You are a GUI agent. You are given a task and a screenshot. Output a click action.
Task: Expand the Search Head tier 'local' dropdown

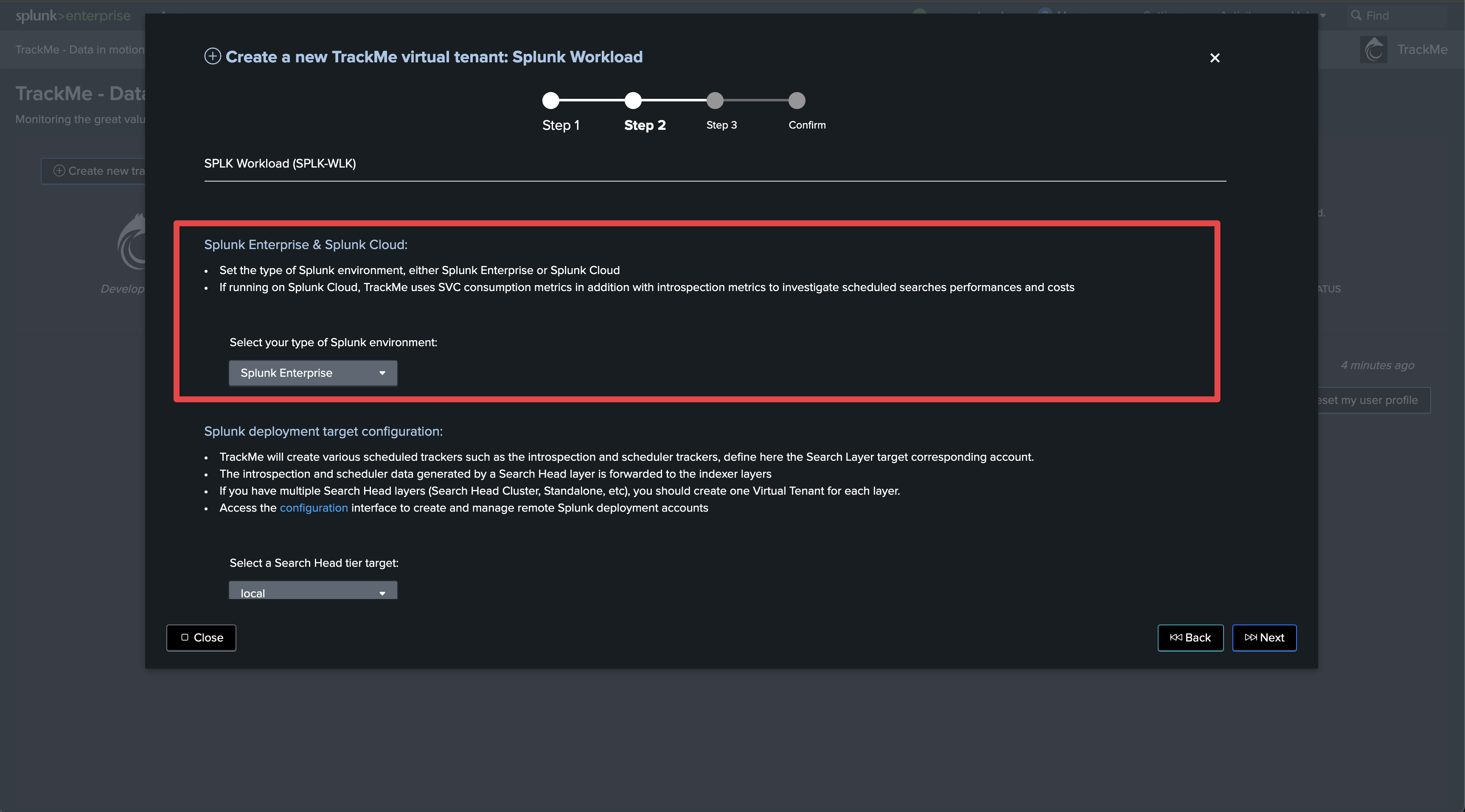[x=313, y=592]
